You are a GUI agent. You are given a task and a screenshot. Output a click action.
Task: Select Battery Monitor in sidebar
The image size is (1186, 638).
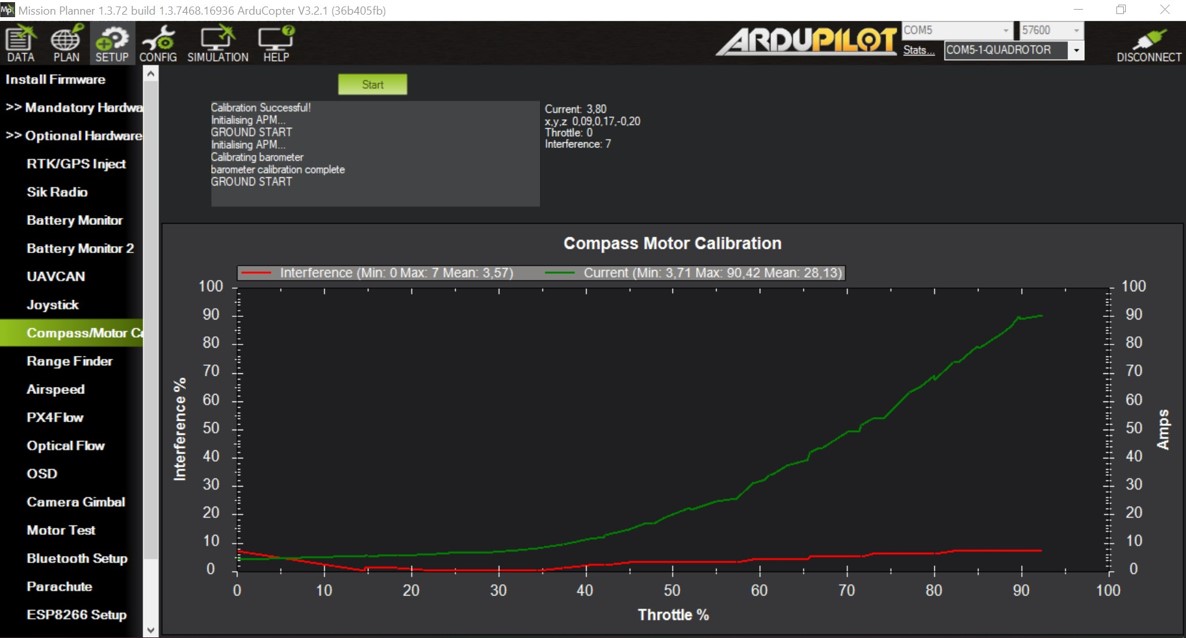pyautogui.click(x=74, y=220)
